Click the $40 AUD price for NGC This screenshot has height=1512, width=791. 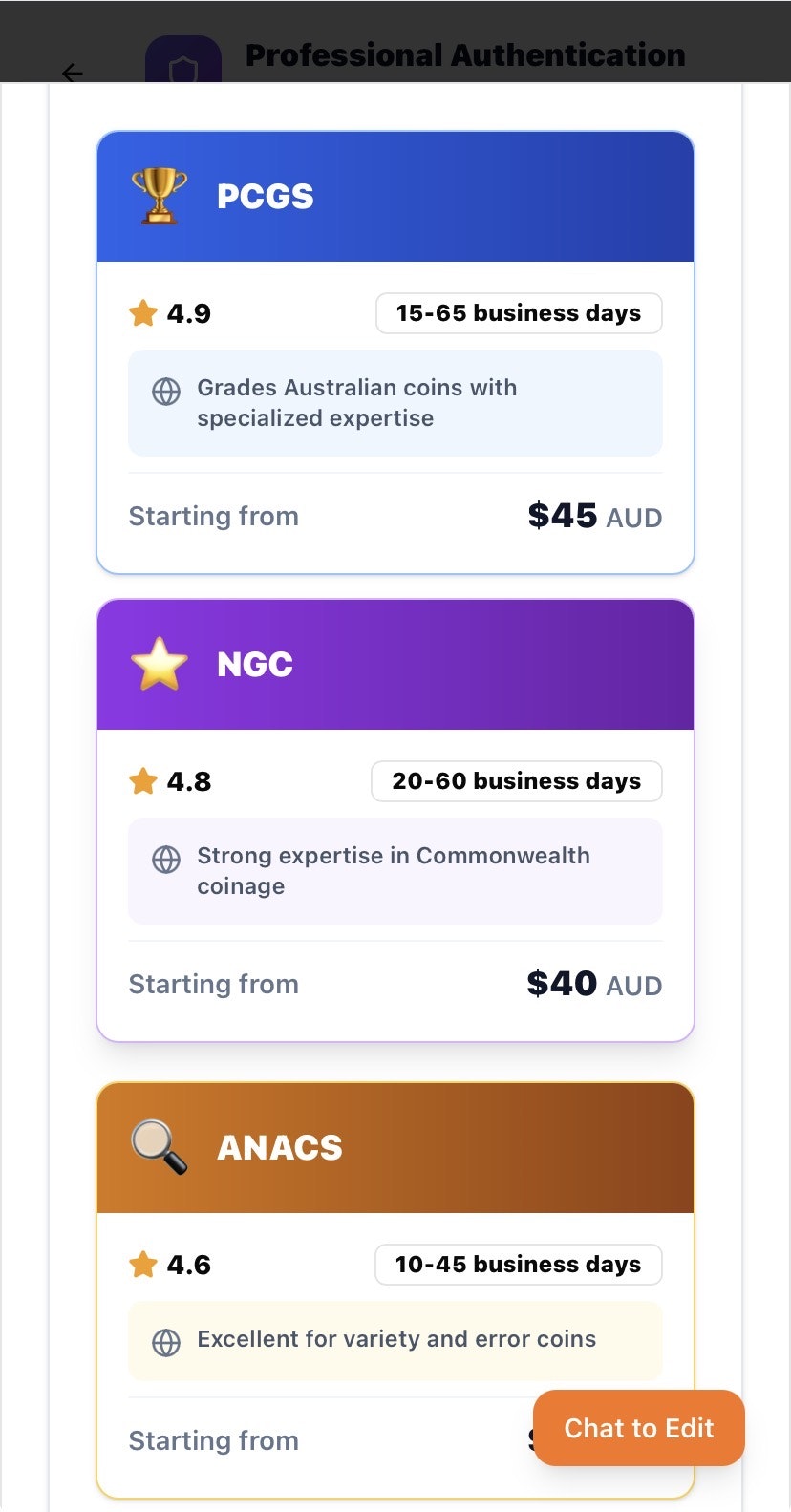[x=594, y=985]
